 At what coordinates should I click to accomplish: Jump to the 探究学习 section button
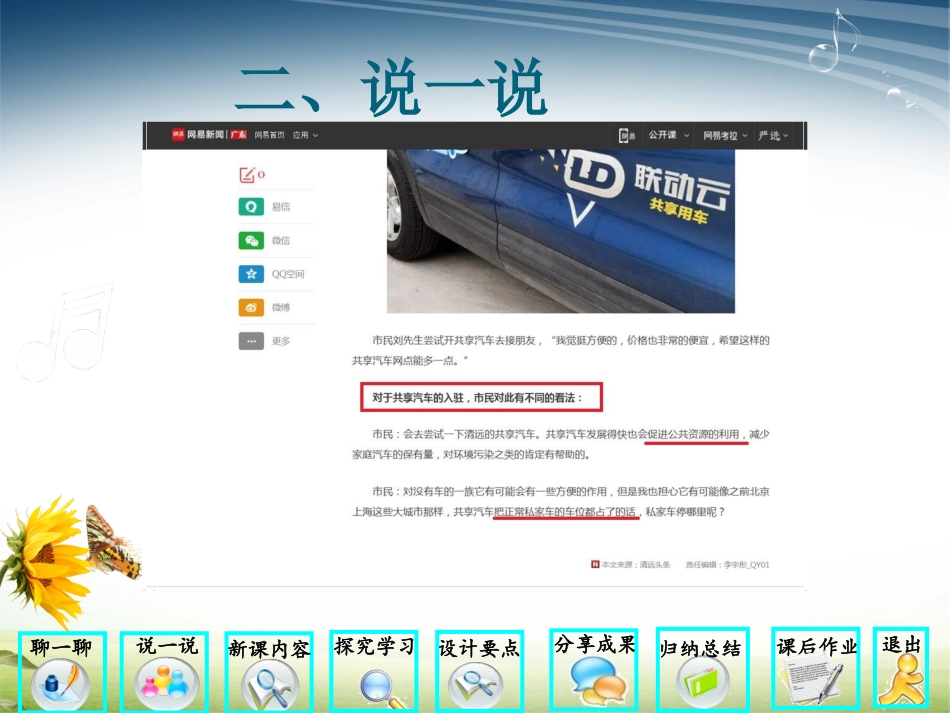click(374, 670)
